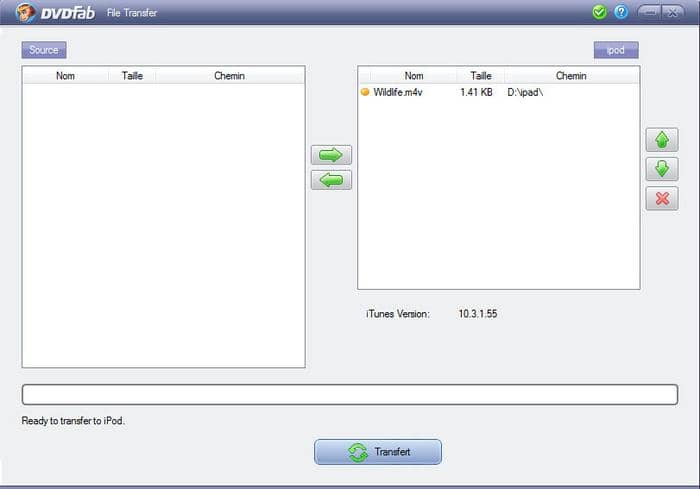The image size is (700, 489).
Task: Click the empty transfer progress bar
Action: tap(350, 395)
